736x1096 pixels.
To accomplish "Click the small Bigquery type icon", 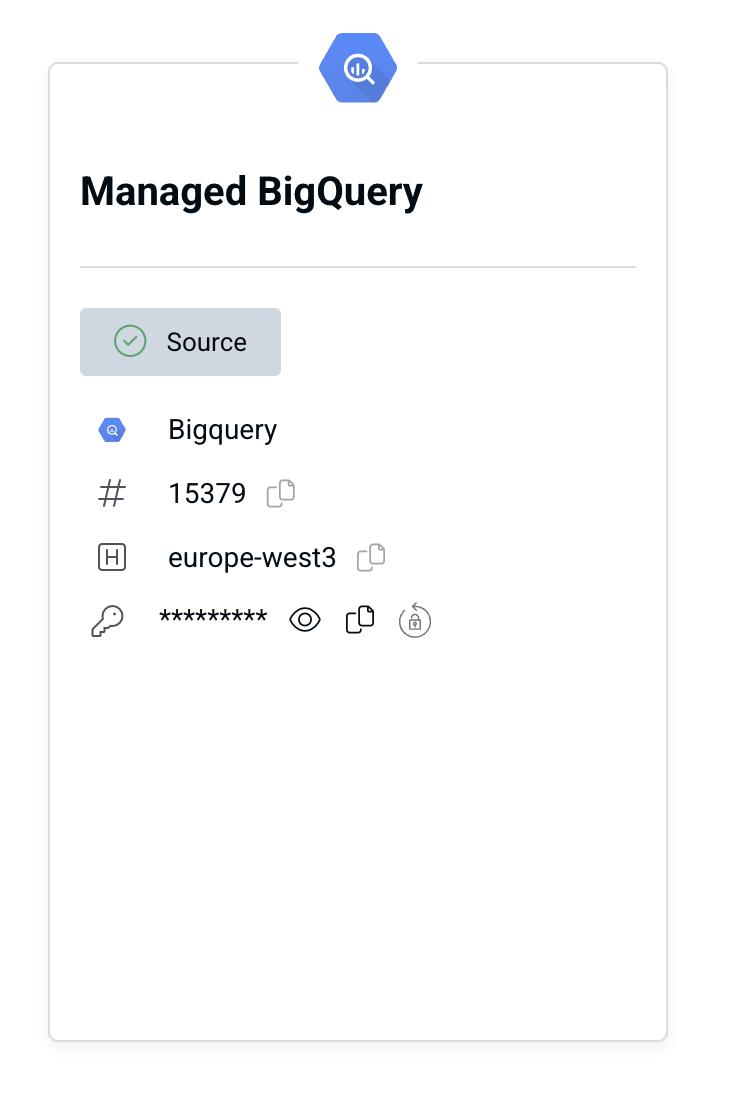I will [112, 430].
